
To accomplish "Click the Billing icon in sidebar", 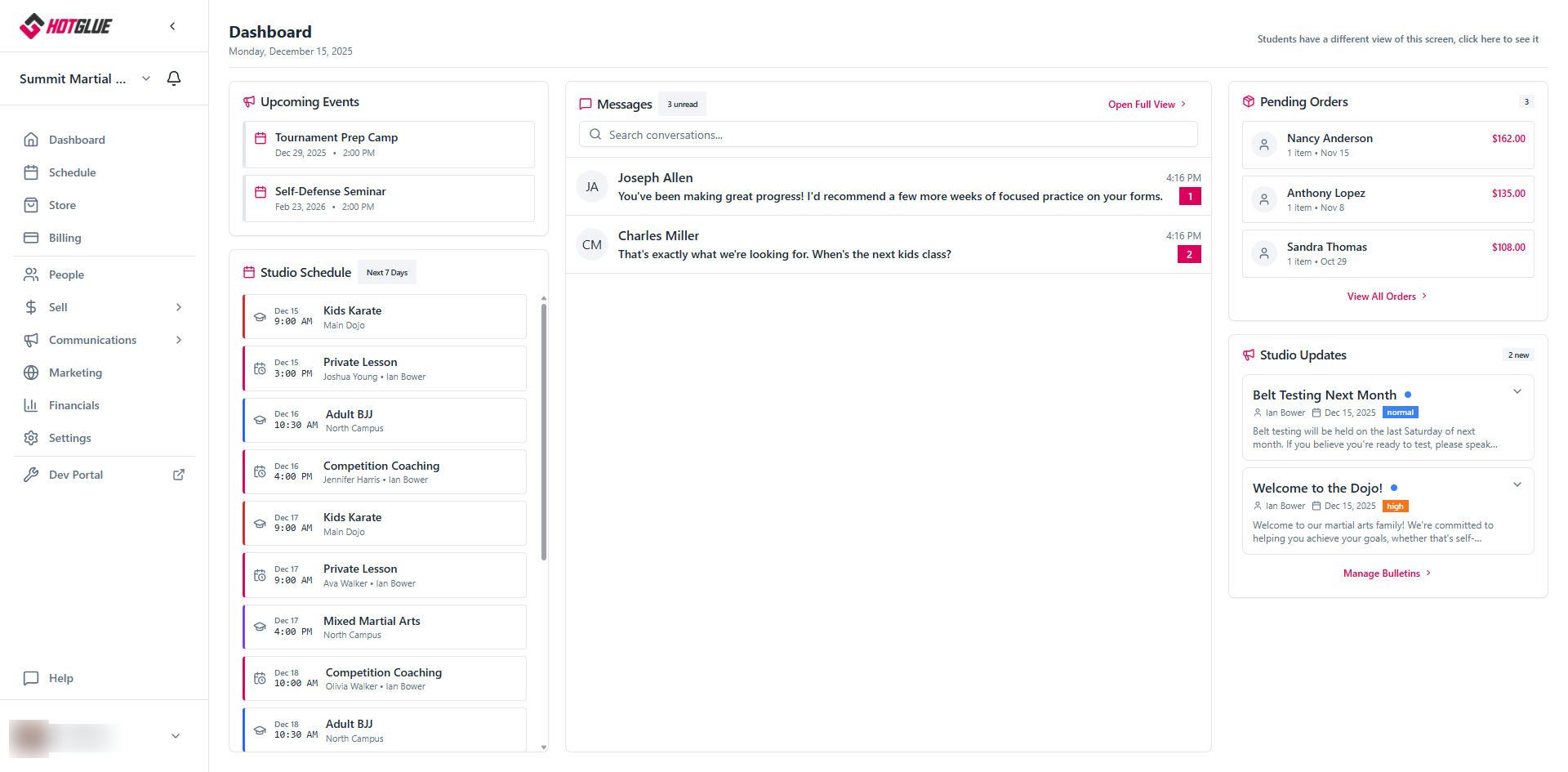I will point(31,238).
